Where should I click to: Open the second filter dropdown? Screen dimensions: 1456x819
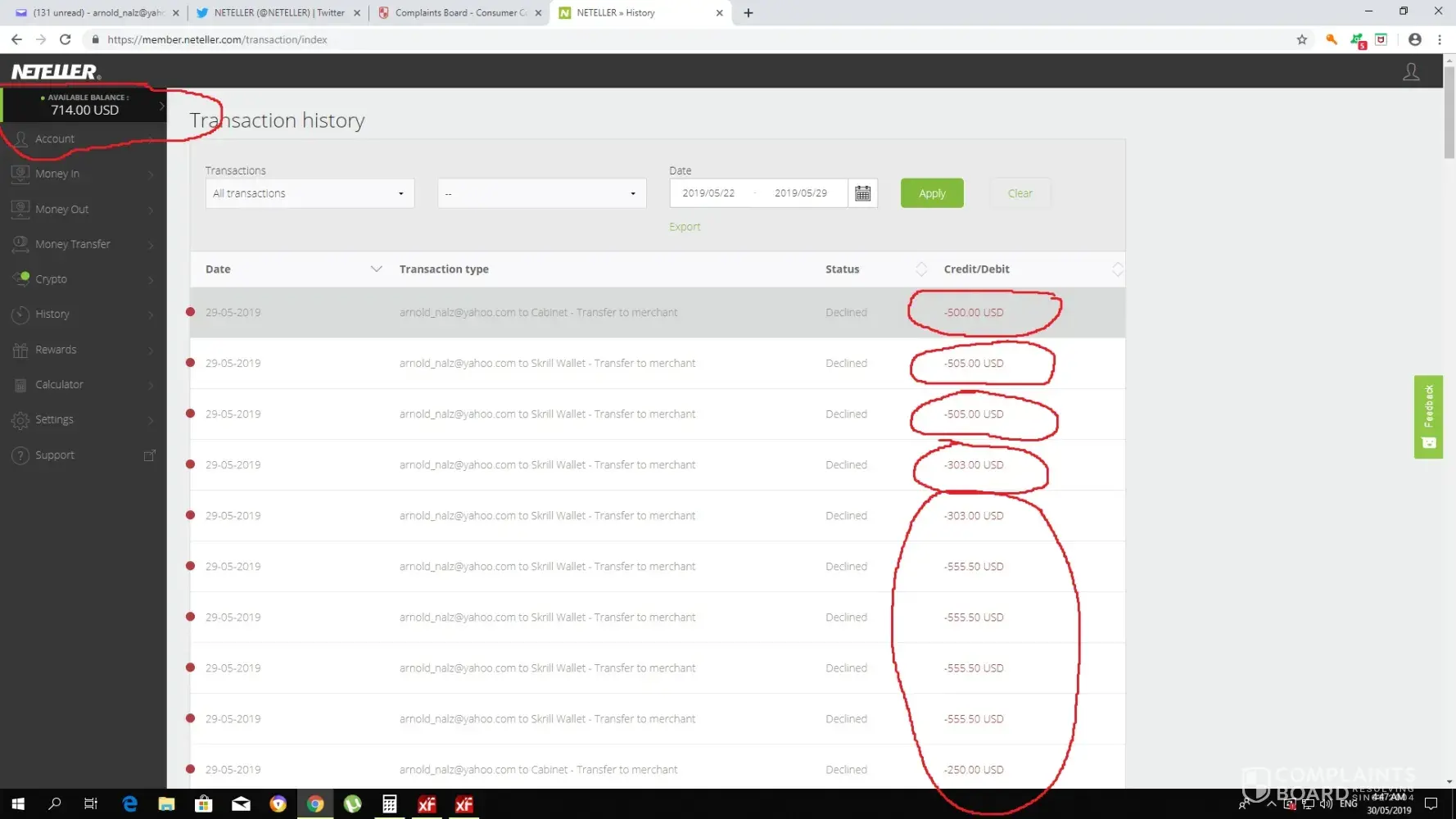click(541, 193)
